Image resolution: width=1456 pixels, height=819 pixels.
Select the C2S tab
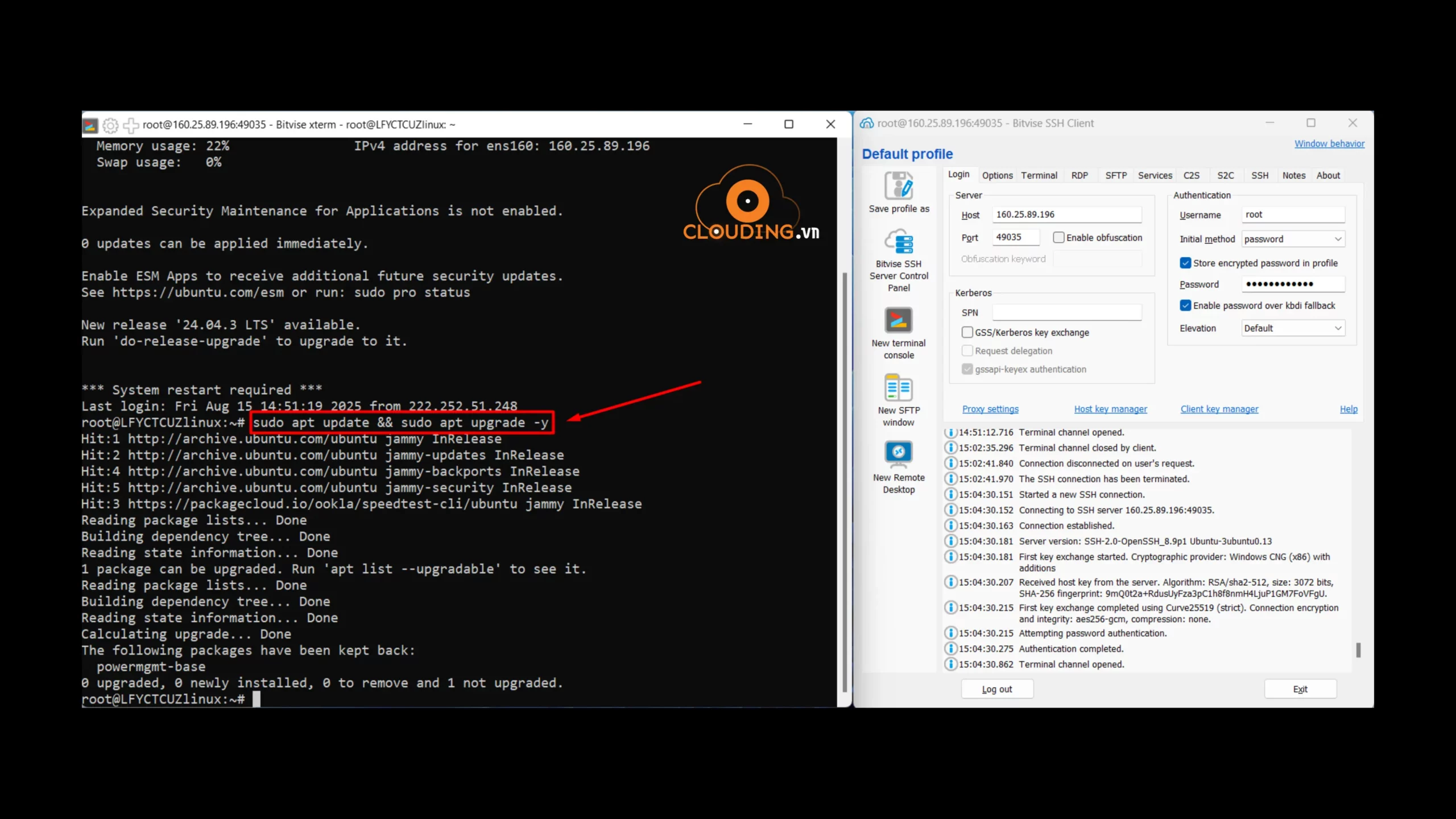(x=1191, y=176)
